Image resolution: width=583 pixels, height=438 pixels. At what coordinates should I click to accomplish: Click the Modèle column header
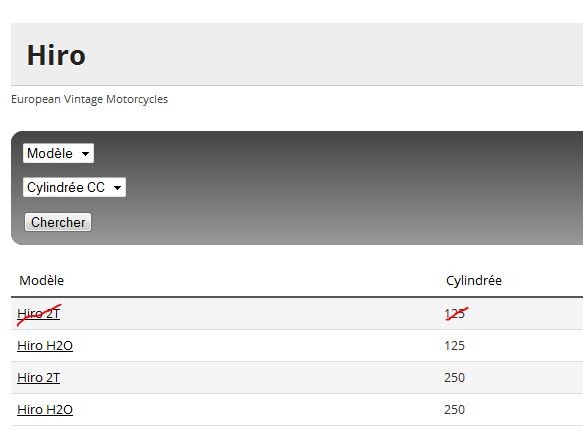pos(42,280)
